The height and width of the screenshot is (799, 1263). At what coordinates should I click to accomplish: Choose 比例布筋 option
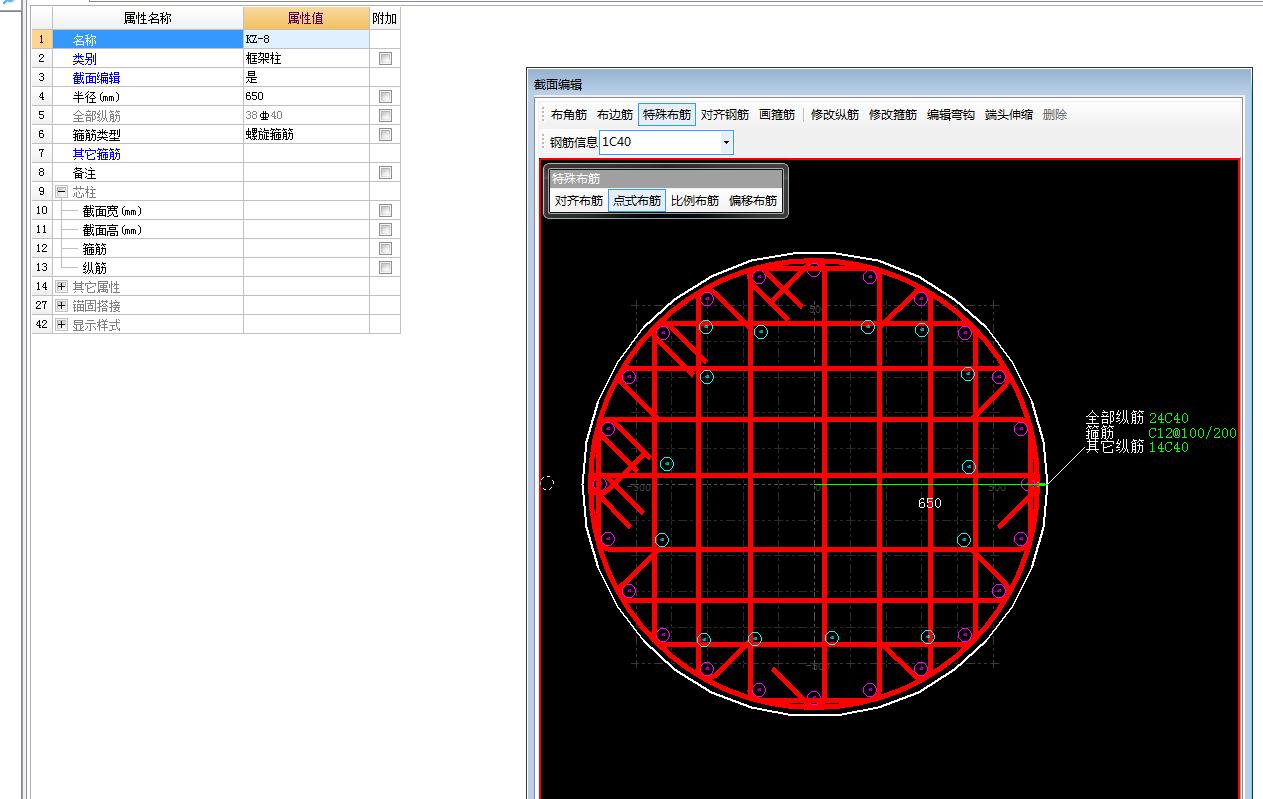click(695, 201)
